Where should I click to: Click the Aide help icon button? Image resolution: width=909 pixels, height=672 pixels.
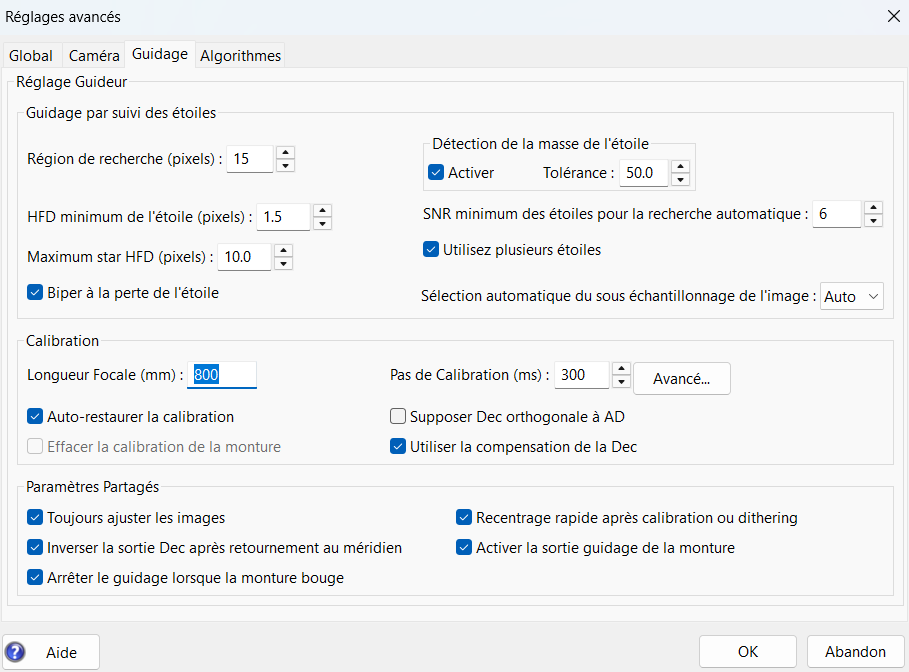point(51,652)
